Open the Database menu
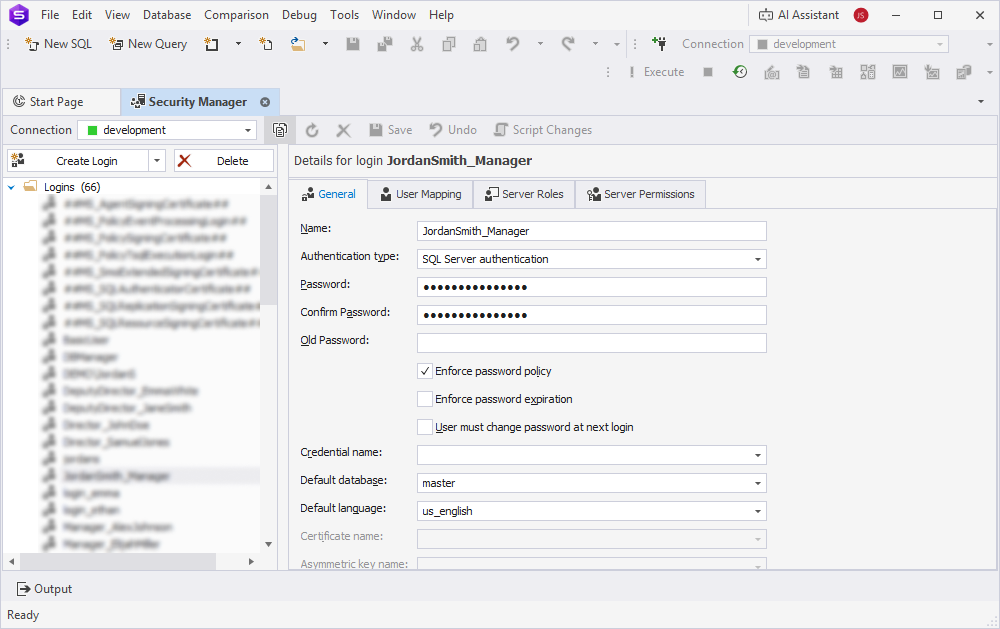Viewport: 1000px width, 629px height. (166, 14)
